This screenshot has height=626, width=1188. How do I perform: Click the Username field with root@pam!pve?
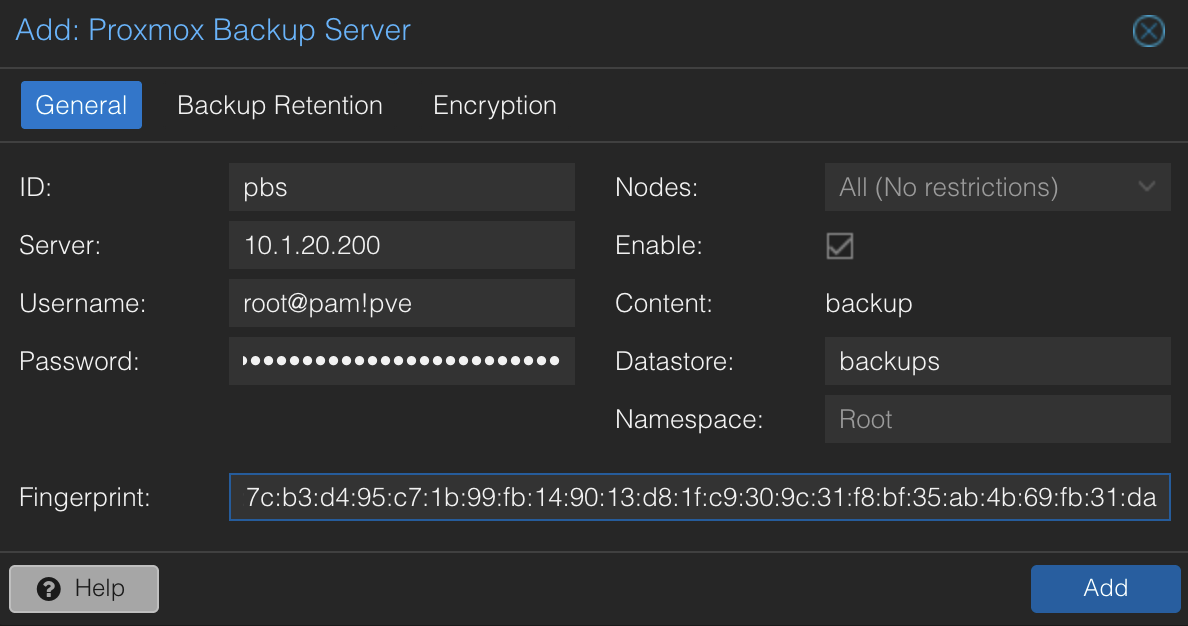(x=401, y=303)
